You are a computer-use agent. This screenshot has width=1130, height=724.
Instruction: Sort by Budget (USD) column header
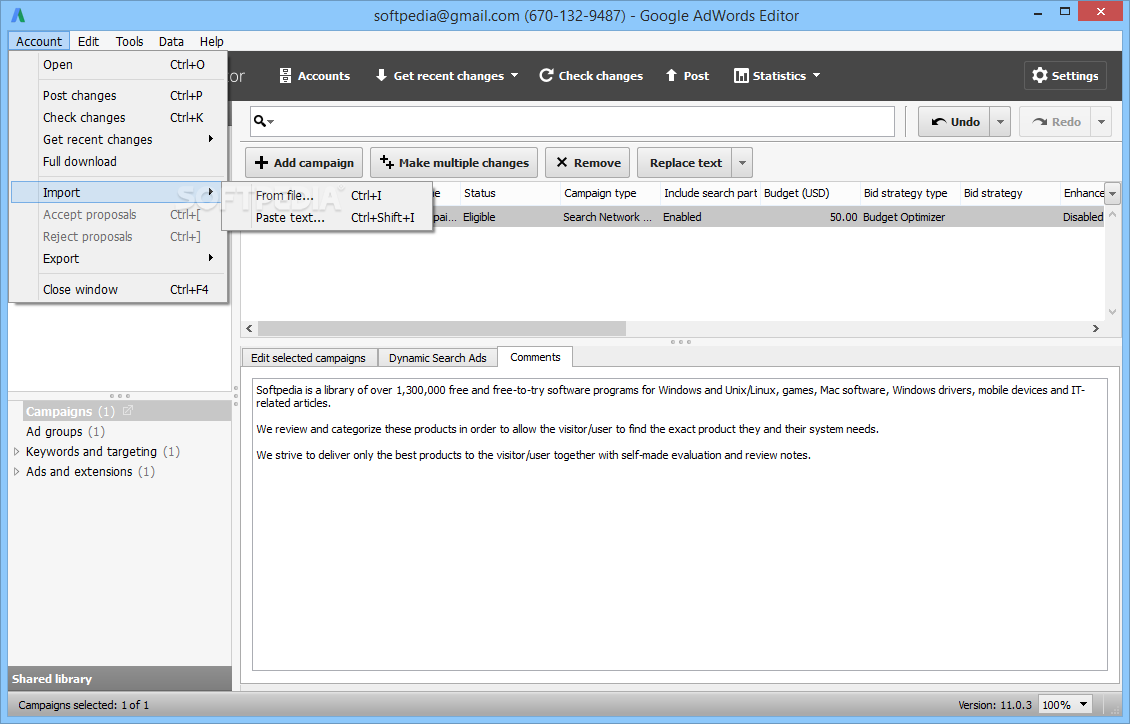point(810,193)
